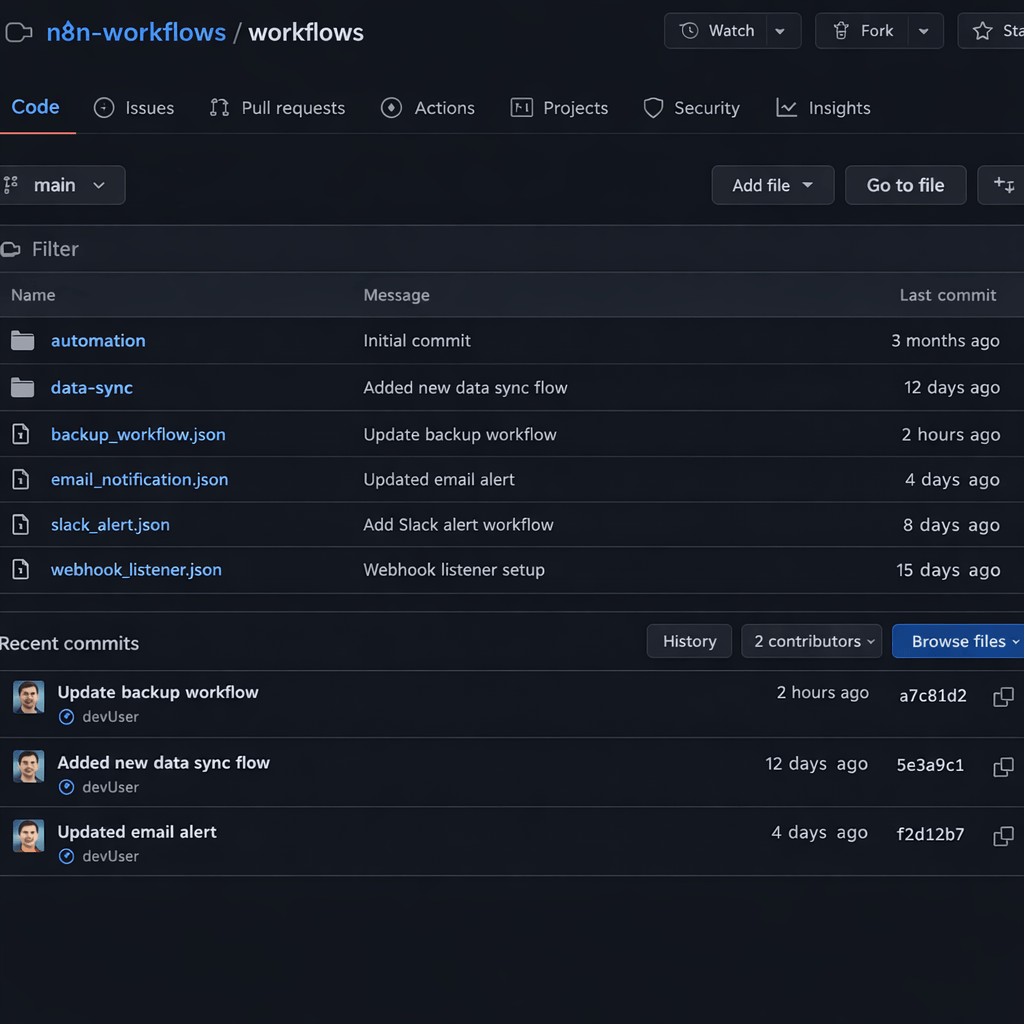Viewport: 1024px width, 1024px height.
Task: Open the Insights tab
Action: [x=823, y=108]
